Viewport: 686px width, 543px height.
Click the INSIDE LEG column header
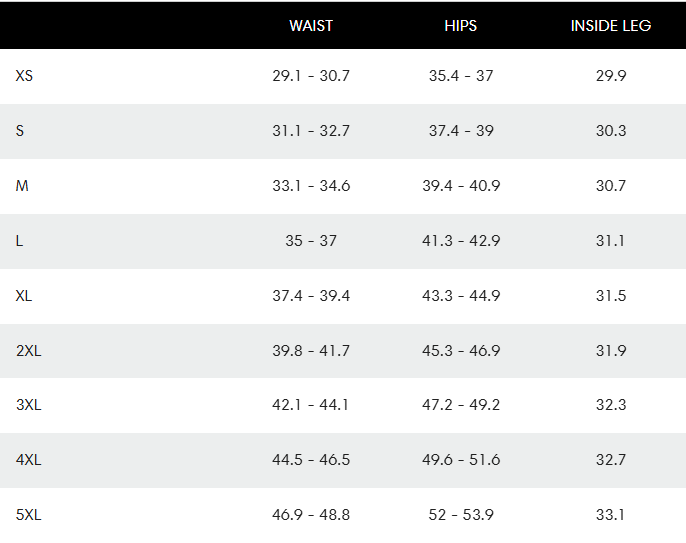pos(611,26)
